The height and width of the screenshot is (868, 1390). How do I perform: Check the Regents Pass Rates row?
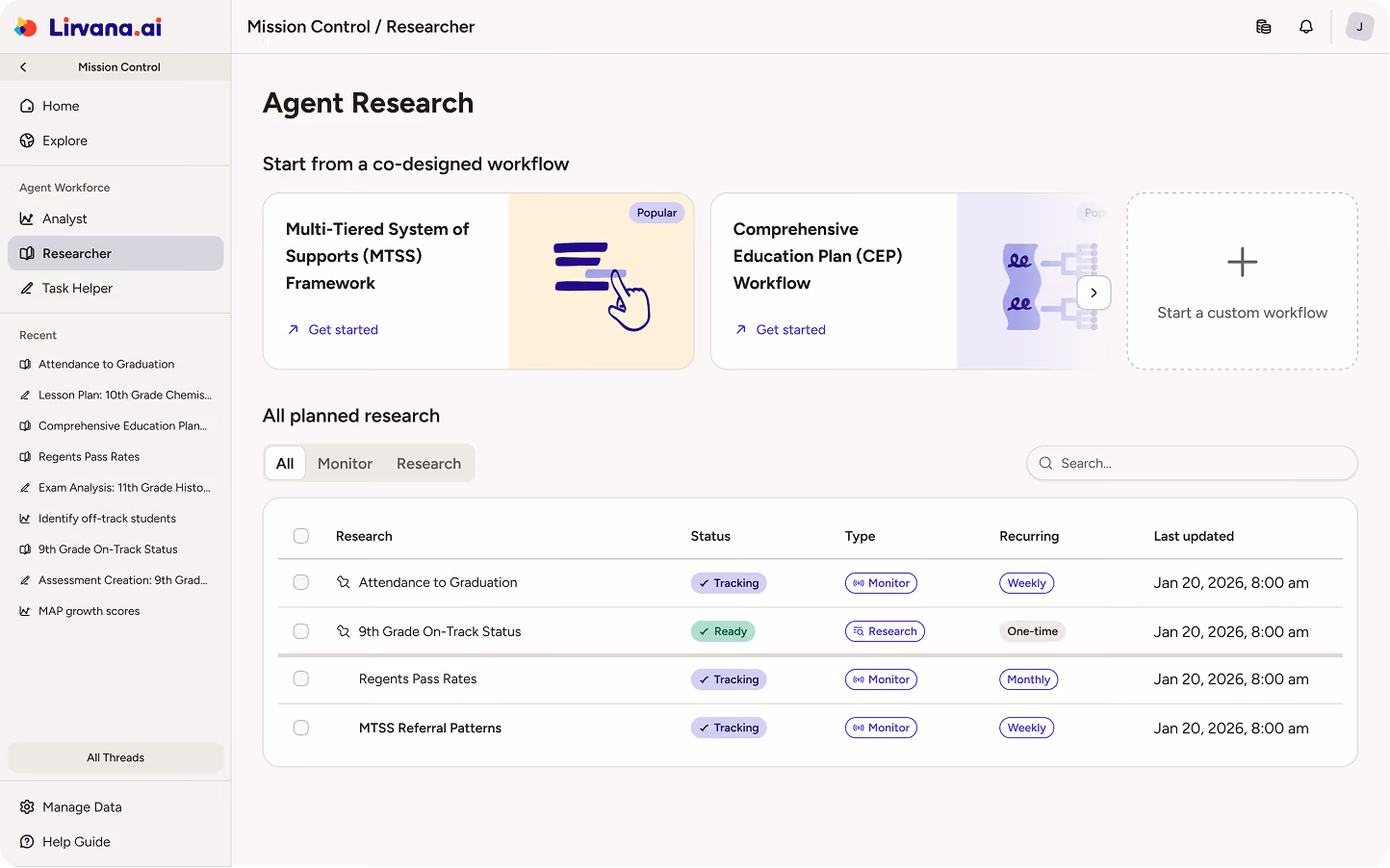(301, 678)
